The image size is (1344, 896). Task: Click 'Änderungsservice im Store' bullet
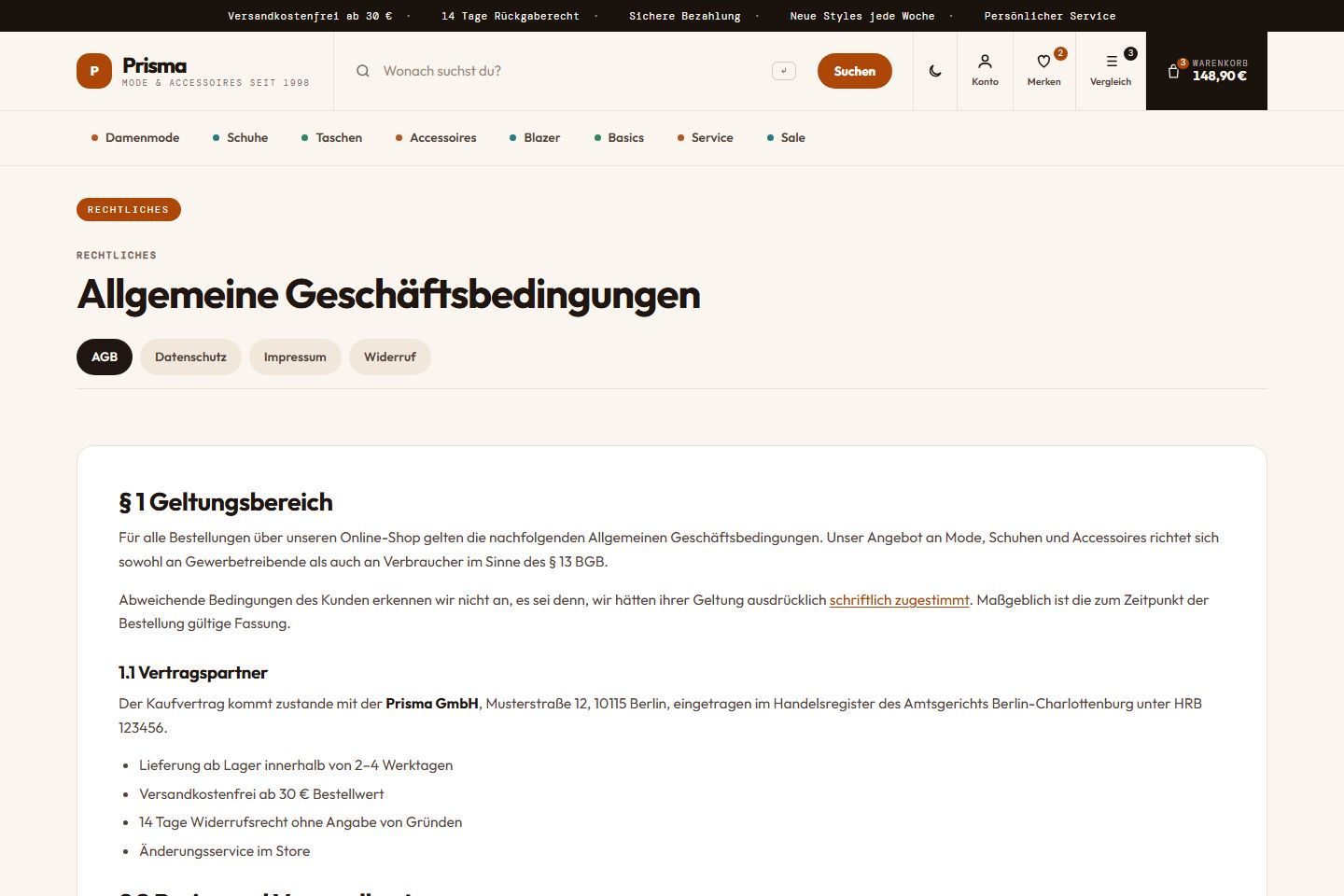pyautogui.click(x=224, y=851)
